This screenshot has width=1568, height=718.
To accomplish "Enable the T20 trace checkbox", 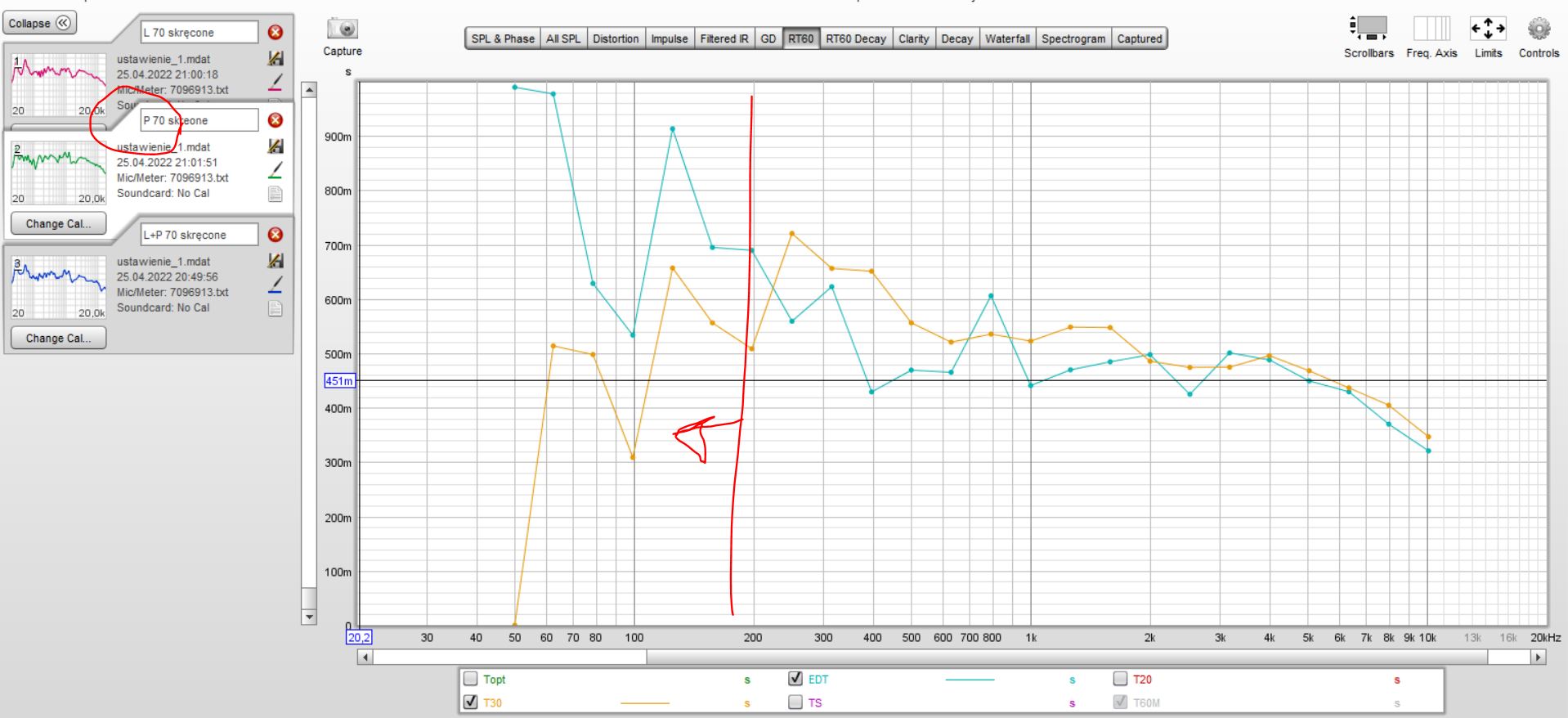I will pyautogui.click(x=1121, y=679).
